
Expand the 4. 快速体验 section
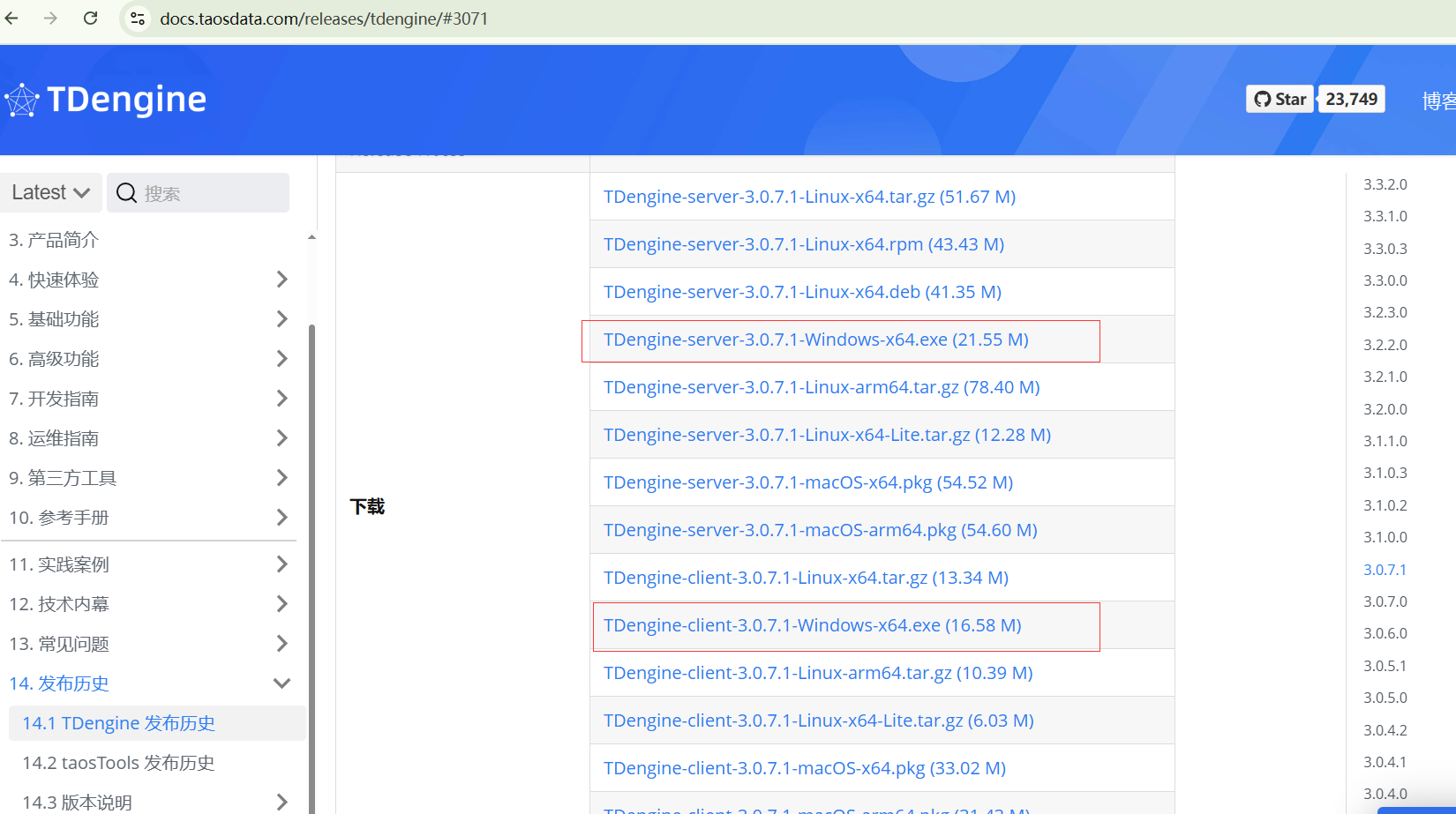(x=281, y=280)
